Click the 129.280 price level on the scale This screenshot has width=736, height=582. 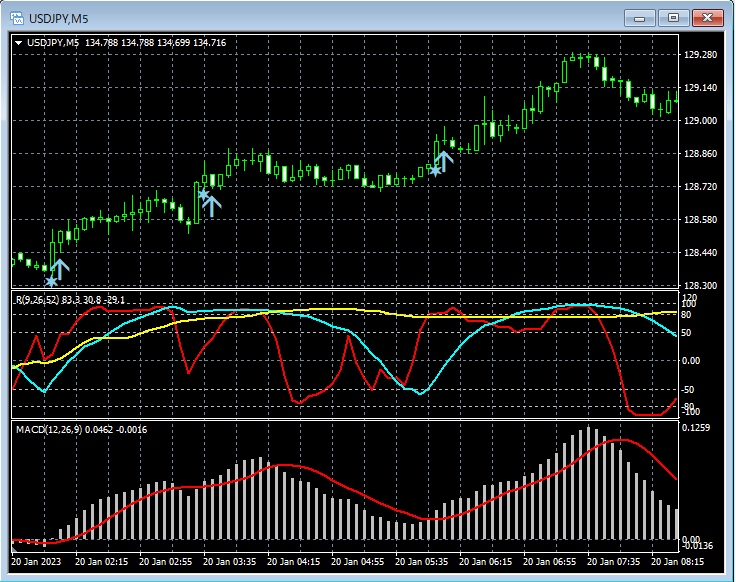pyautogui.click(x=700, y=55)
